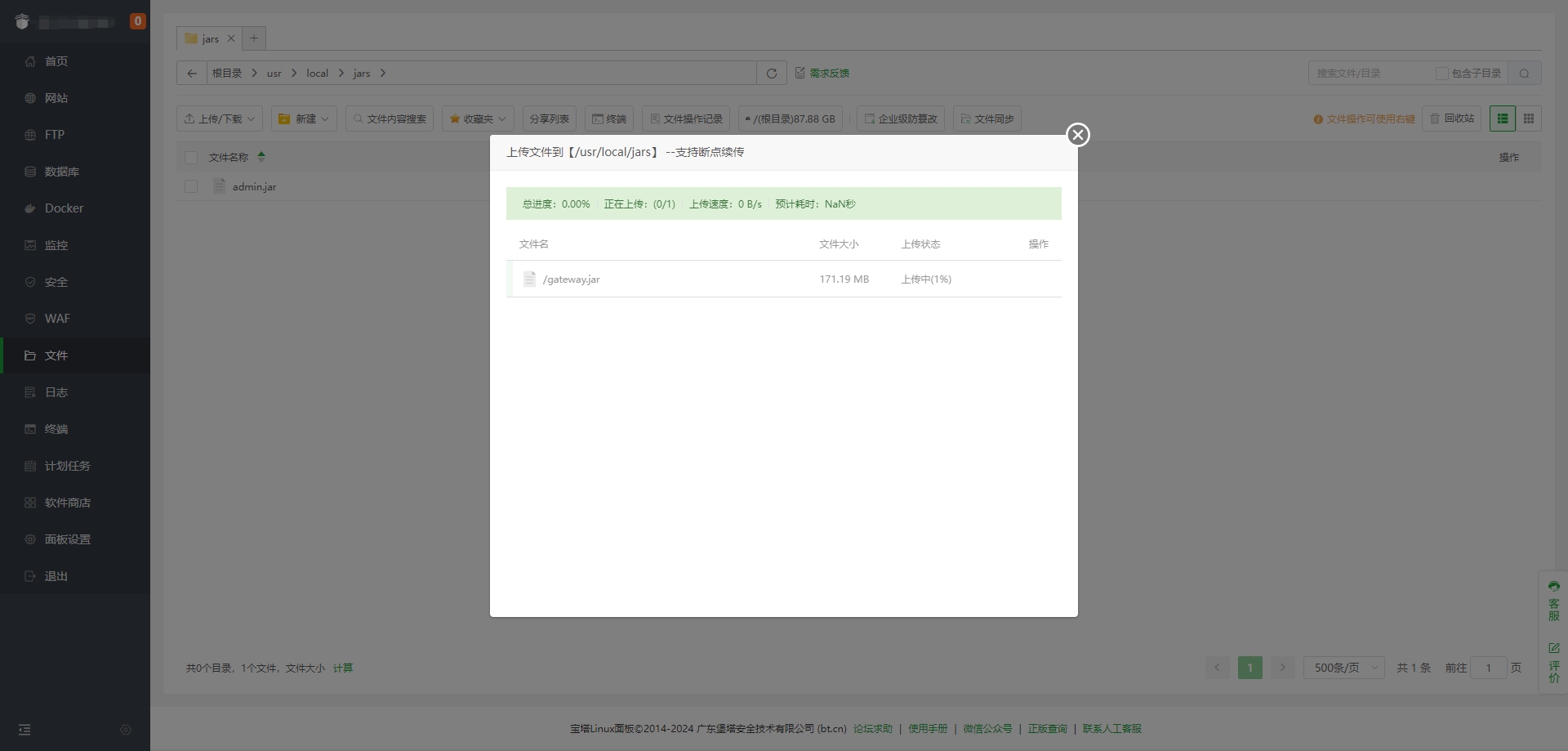
Task: Switch to grid view icon
Action: pyautogui.click(x=1529, y=118)
